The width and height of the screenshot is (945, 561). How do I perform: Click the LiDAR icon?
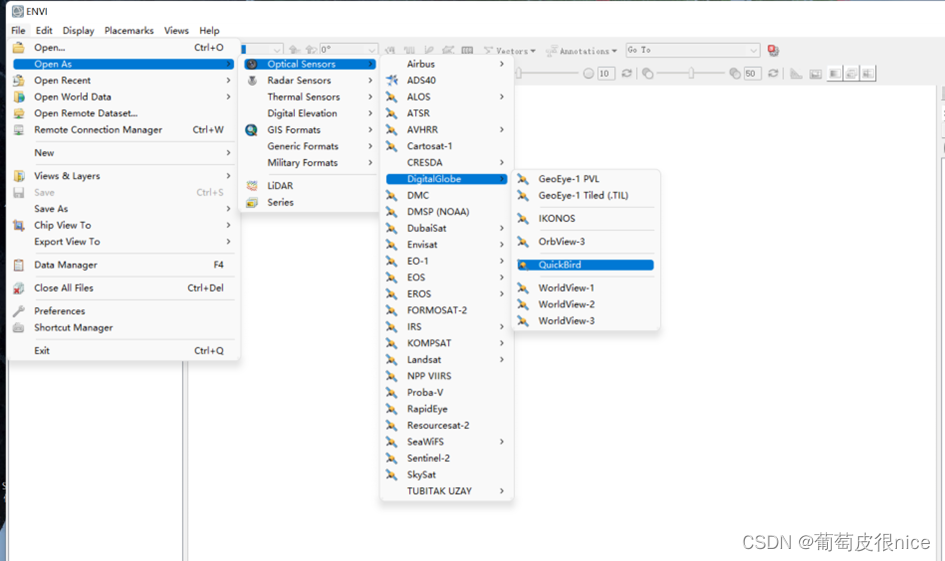252,186
